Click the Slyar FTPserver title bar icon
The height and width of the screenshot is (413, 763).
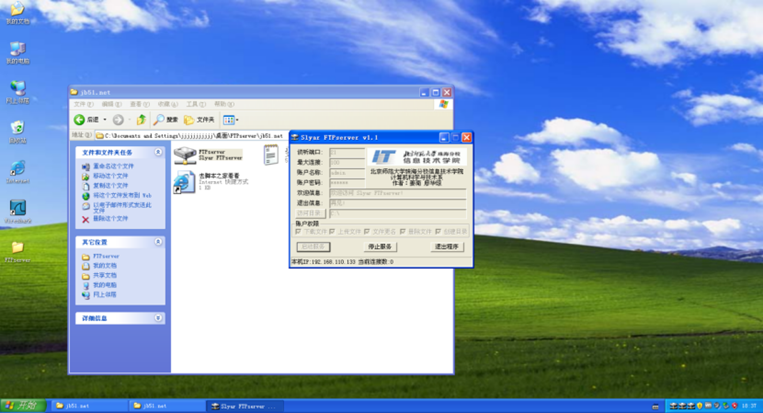(x=295, y=138)
